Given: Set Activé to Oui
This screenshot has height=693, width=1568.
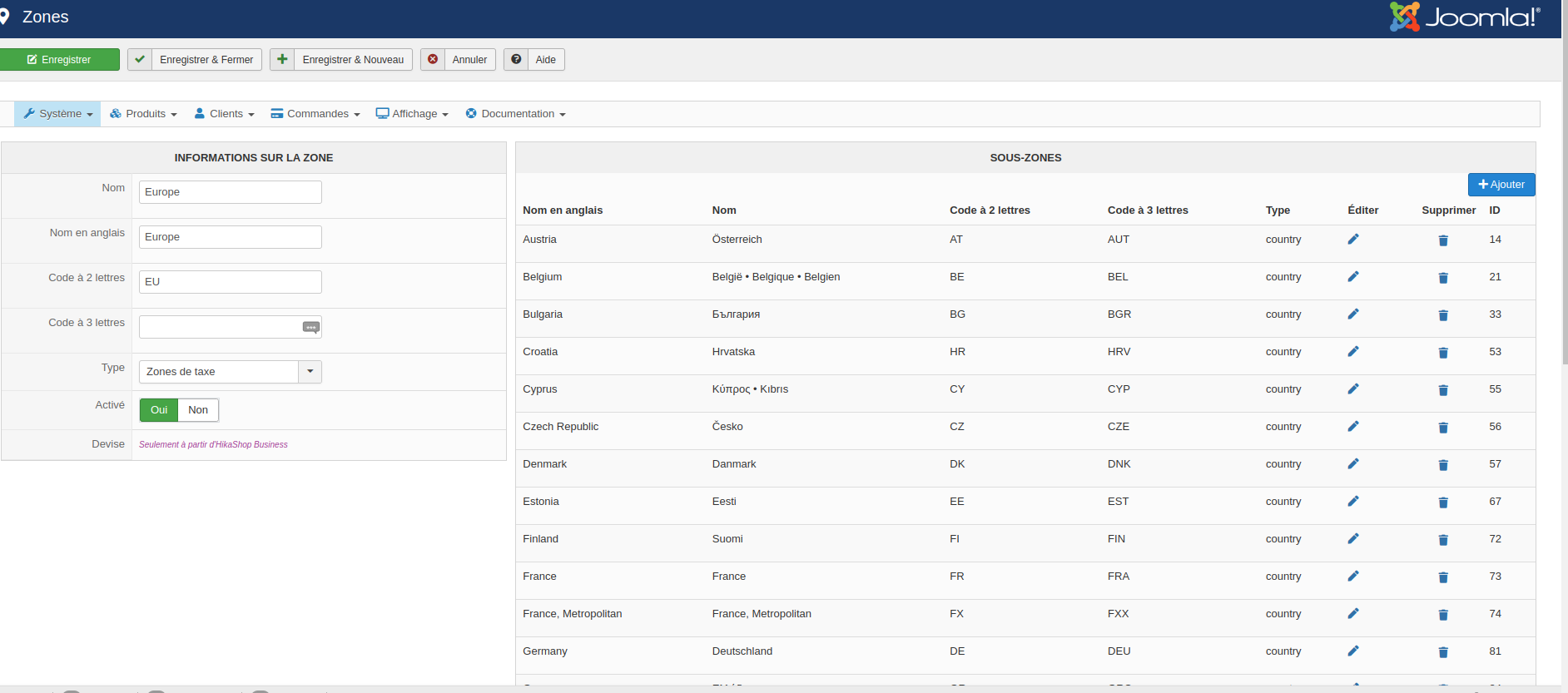Looking at the screenshot, I should click(159, 410).
